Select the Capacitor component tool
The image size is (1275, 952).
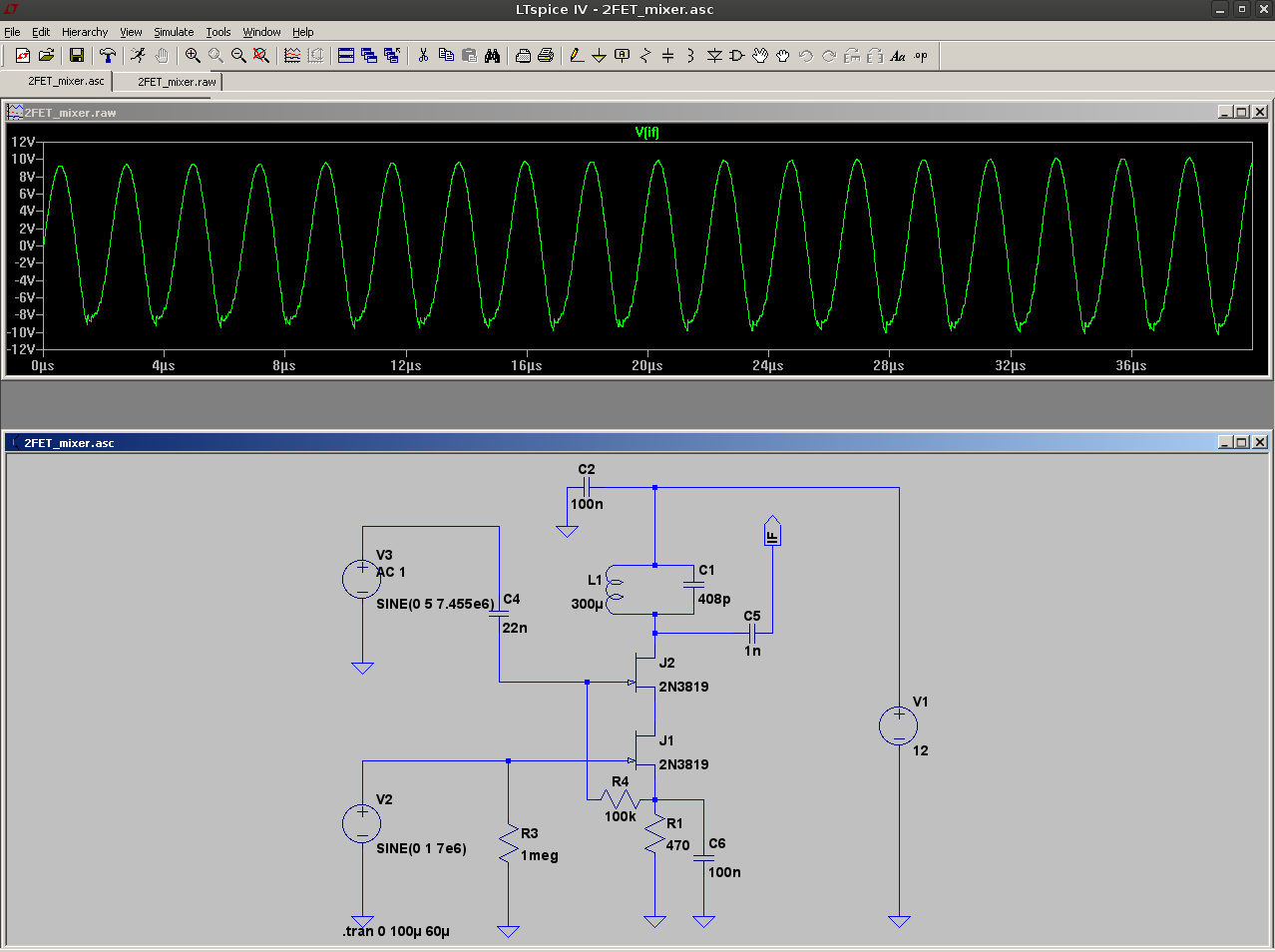point(668,56)
